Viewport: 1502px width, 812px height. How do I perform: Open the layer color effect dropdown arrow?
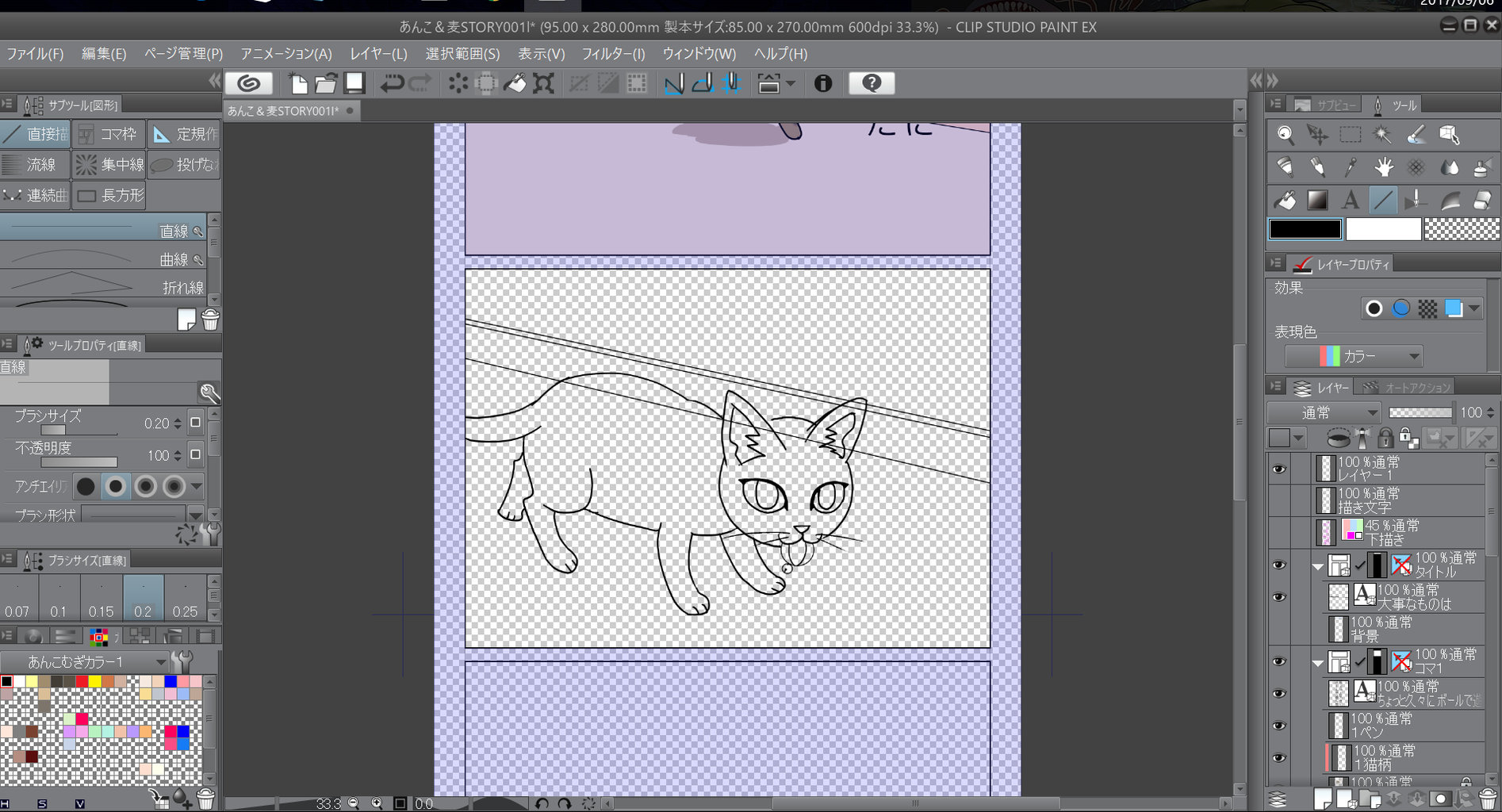click(x=1473, y=308)
